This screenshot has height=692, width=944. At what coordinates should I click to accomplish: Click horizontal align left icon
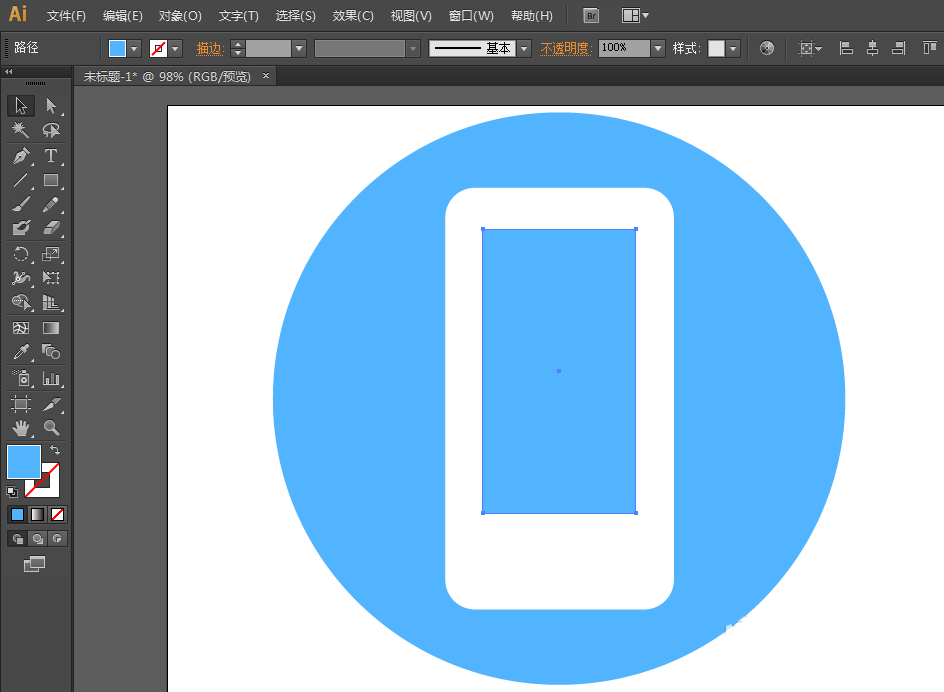click(846, 48)
